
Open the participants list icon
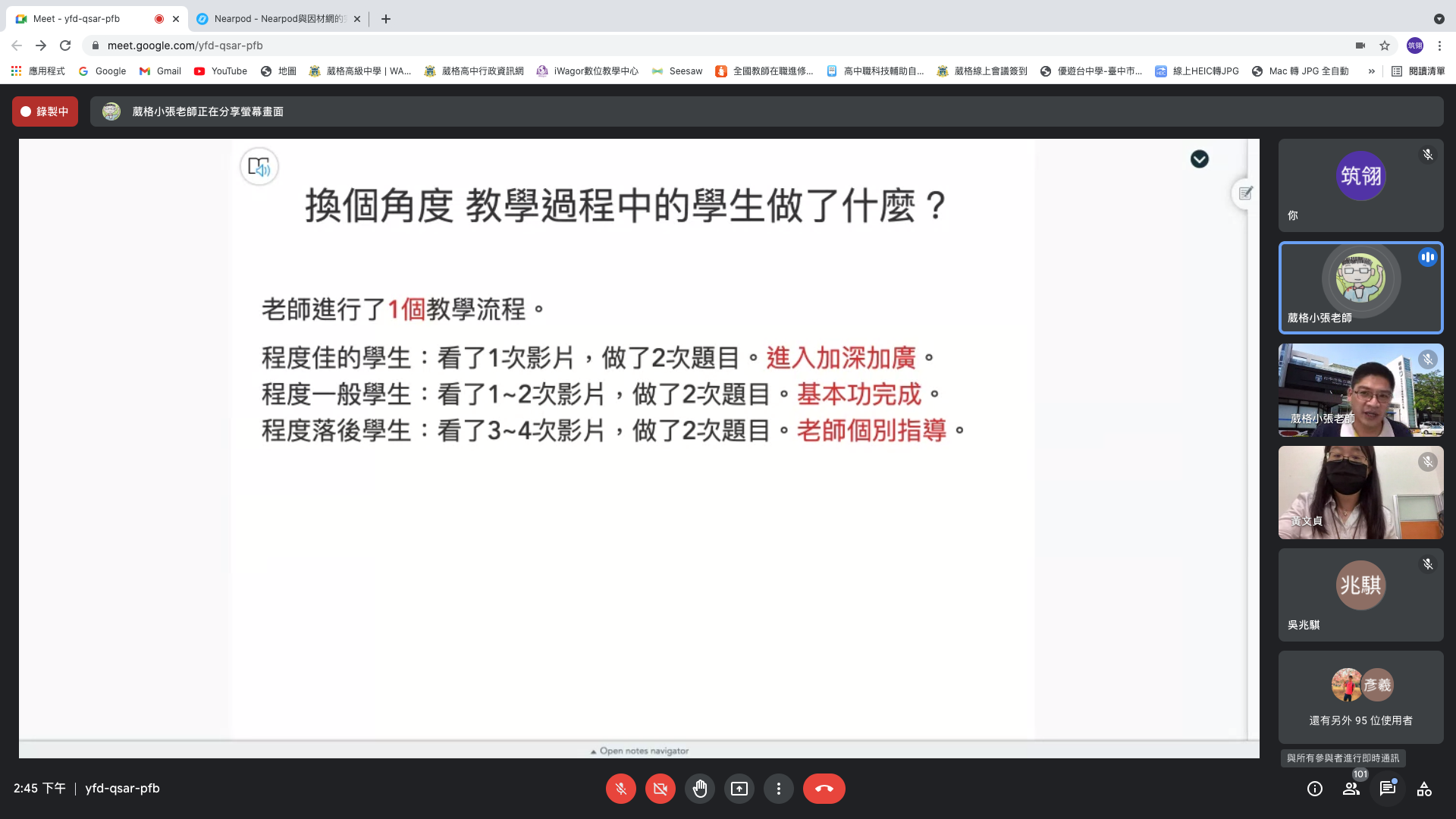click(x=1351, y=789)
